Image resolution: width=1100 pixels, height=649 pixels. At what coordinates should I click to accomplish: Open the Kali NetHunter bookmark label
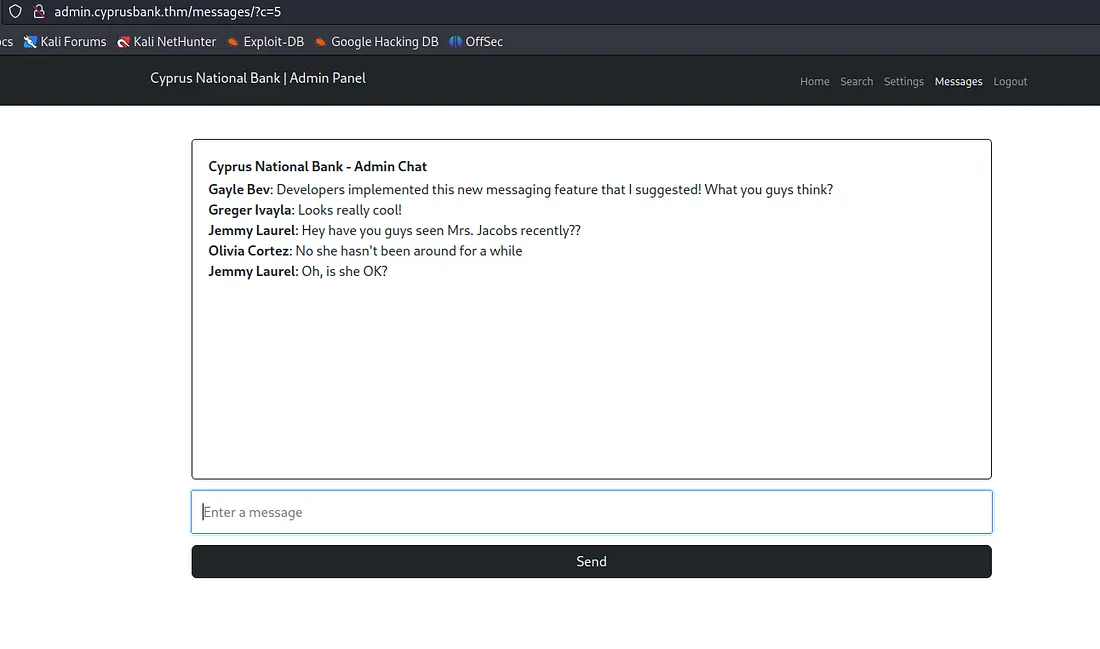[x=174, y=41]
